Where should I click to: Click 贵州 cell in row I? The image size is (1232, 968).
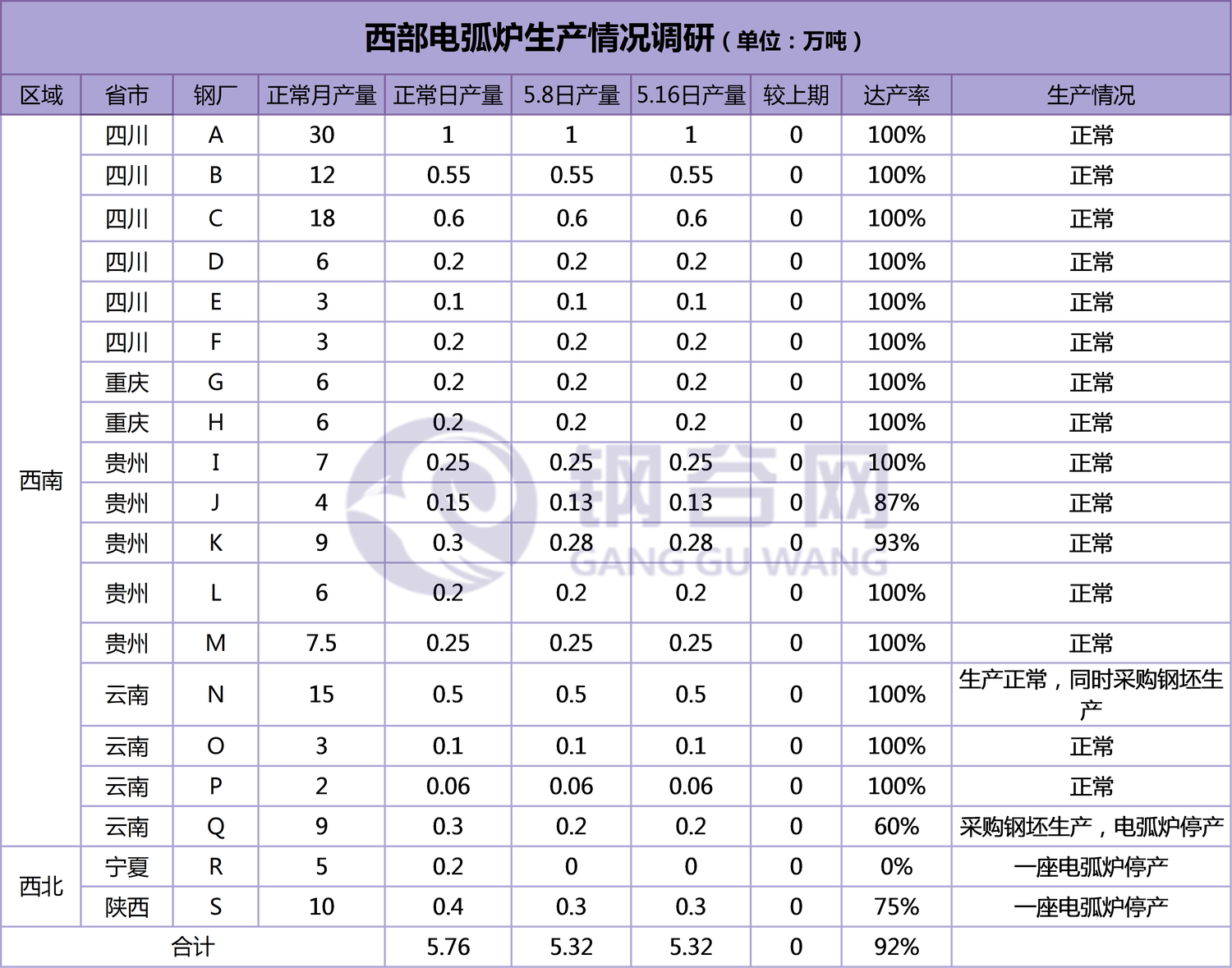tap(127, 462)
